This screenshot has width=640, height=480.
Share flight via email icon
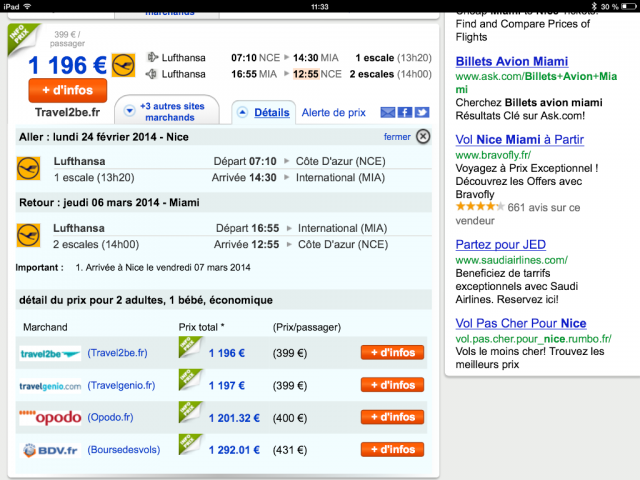[388, 112]
